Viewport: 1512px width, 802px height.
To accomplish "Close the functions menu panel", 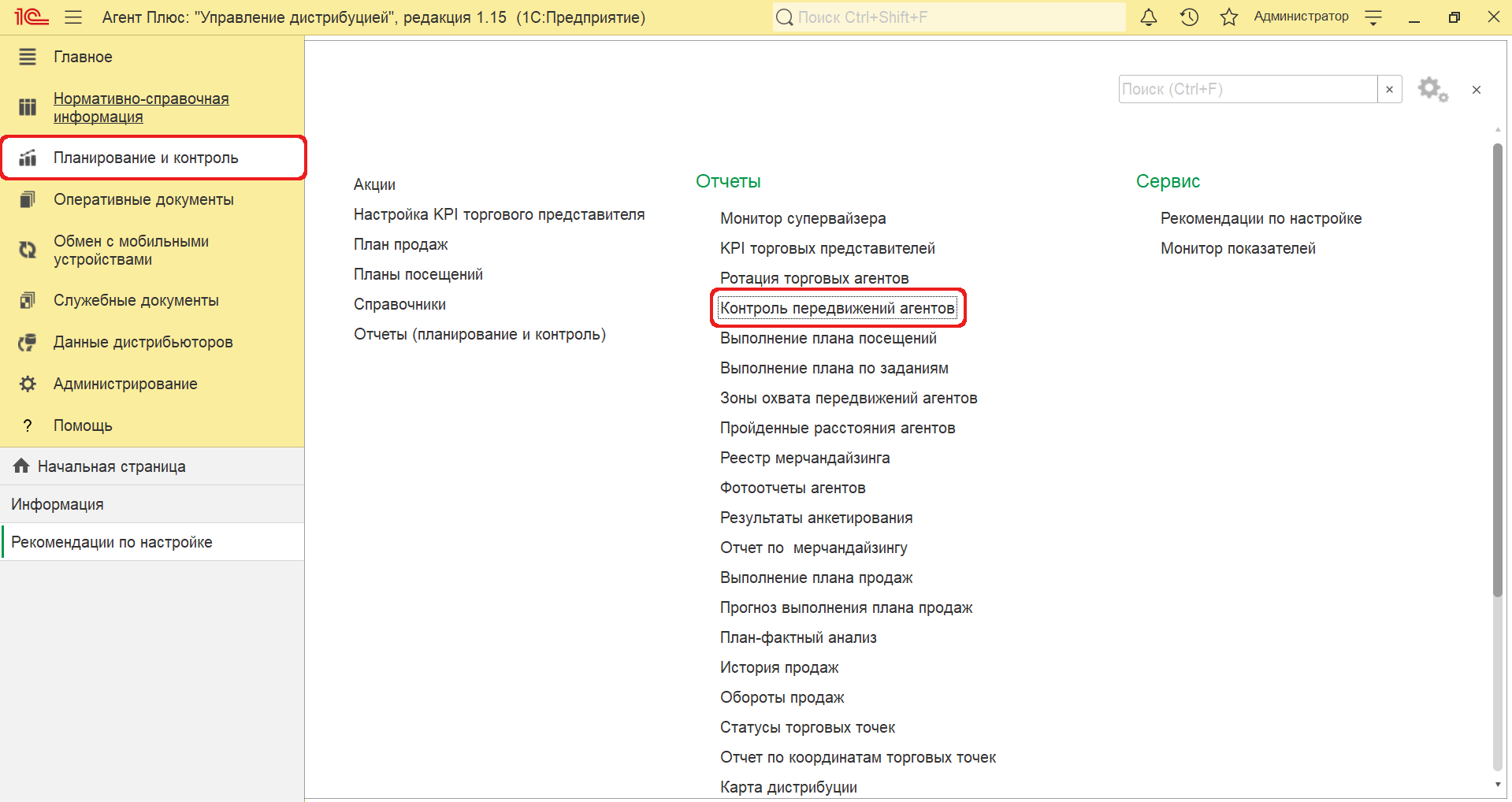I will (x=1477, y=90).
